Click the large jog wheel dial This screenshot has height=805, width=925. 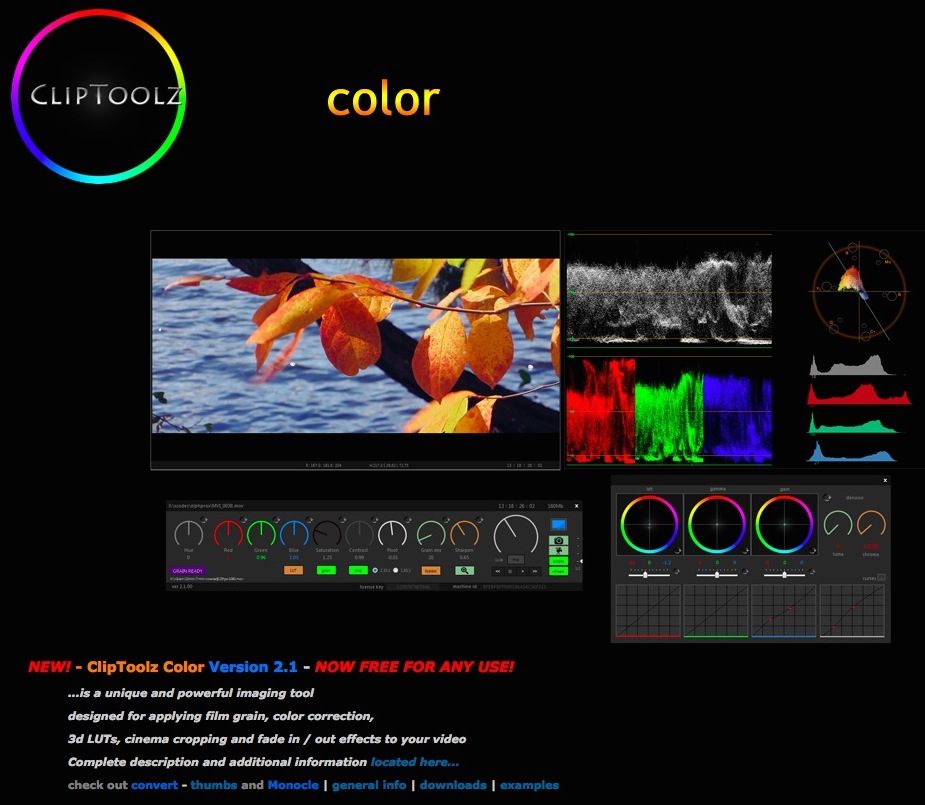(516, 534)
